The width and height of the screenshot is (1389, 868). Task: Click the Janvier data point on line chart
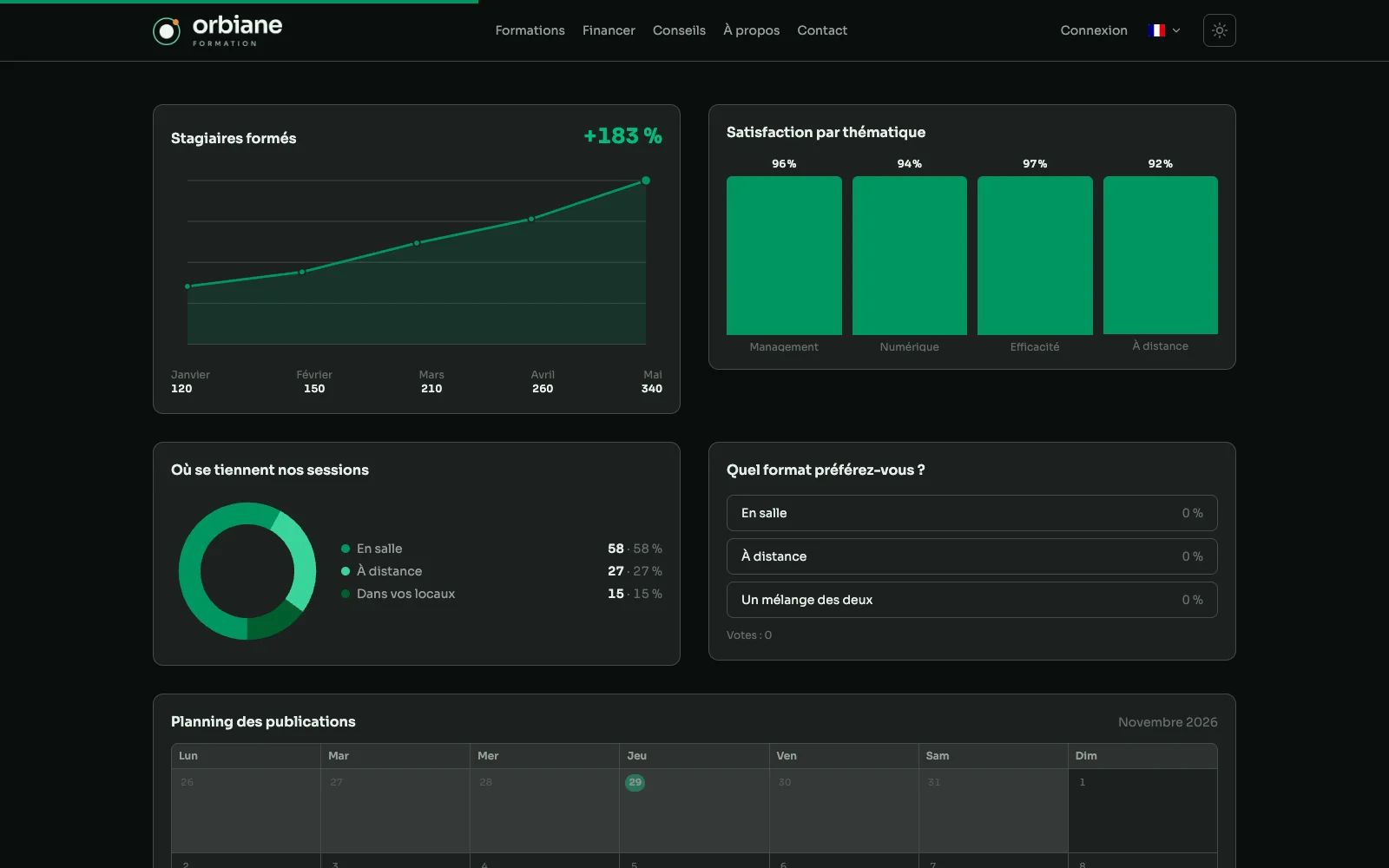188,286
